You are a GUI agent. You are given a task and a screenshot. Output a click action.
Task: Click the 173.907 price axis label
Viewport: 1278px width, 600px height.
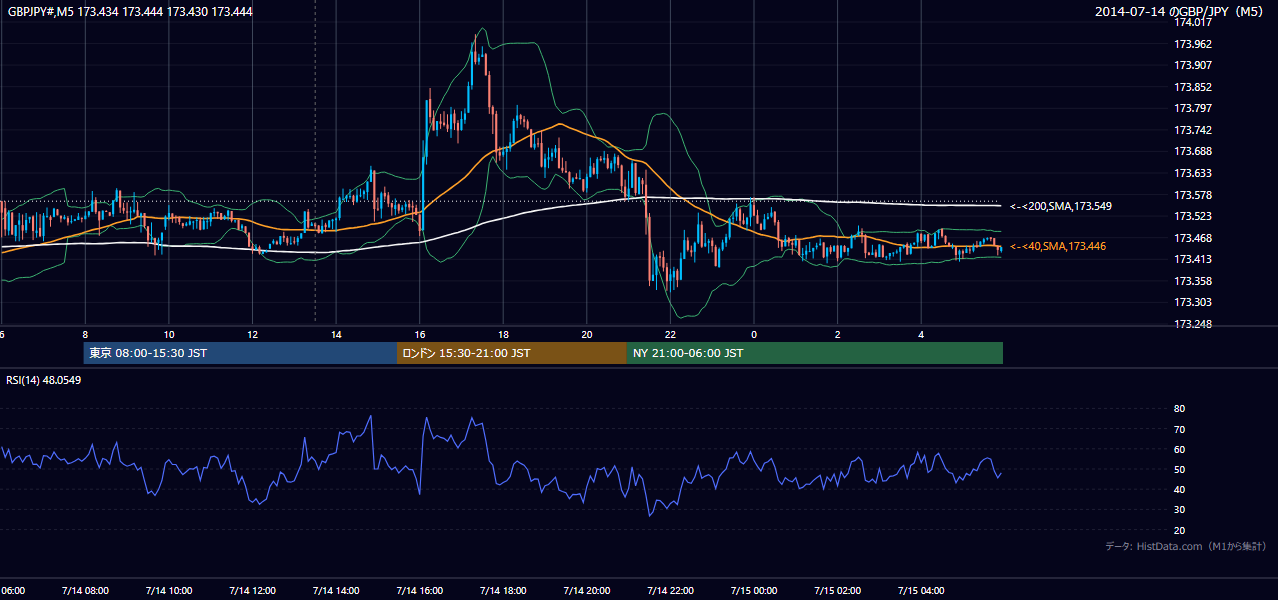pyautogui.click(x=1192, y=66)
